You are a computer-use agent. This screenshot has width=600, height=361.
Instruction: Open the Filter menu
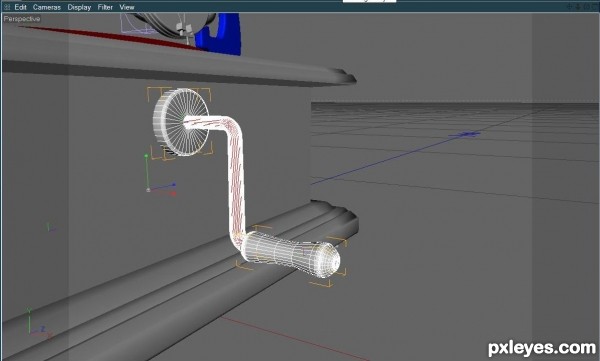(105, 7)
